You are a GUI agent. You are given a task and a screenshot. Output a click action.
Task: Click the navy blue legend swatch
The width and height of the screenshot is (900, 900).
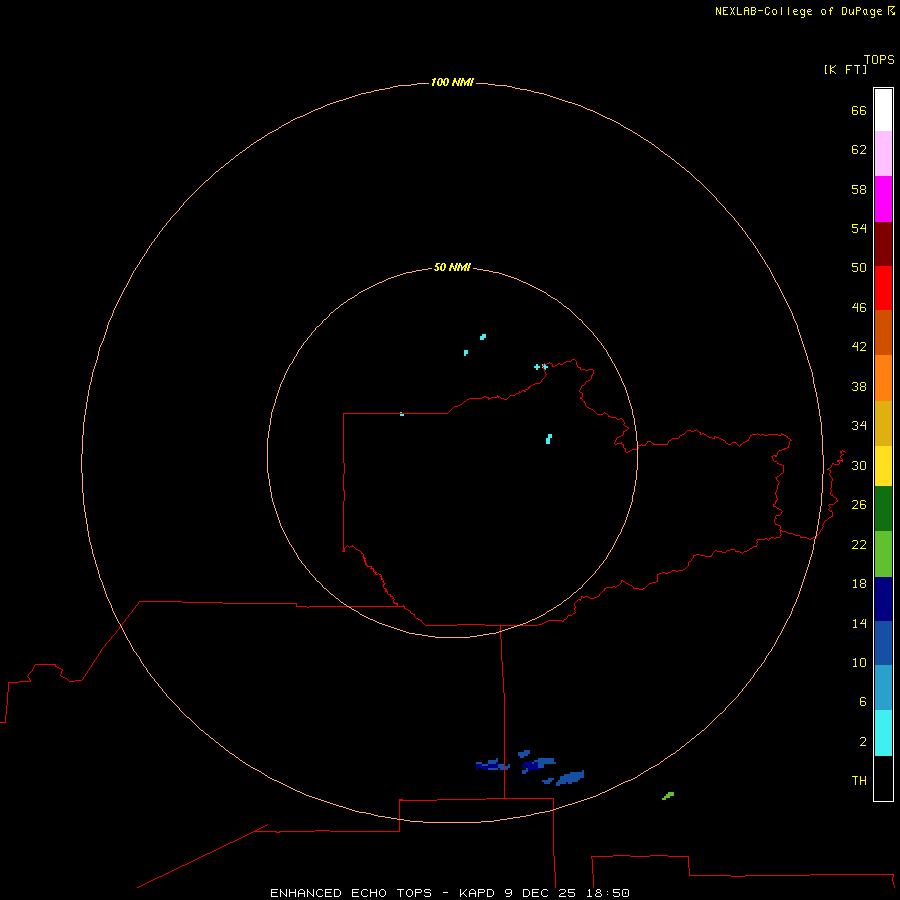coord(883,598)
